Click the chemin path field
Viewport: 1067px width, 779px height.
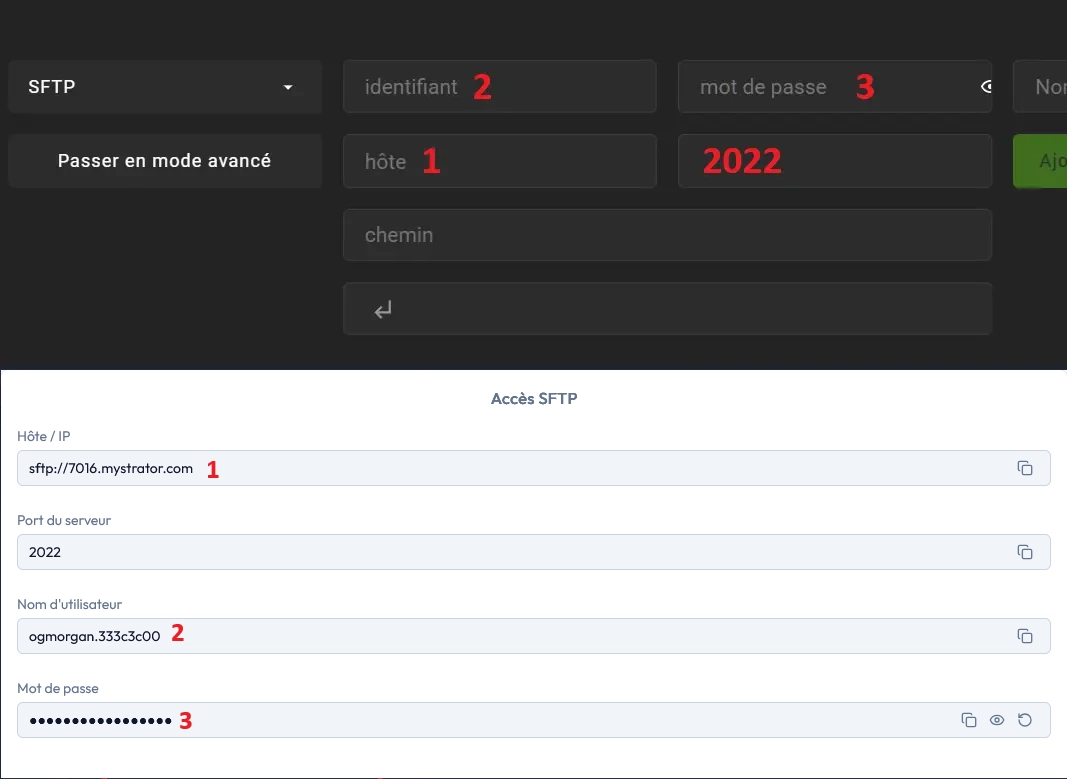667,235
